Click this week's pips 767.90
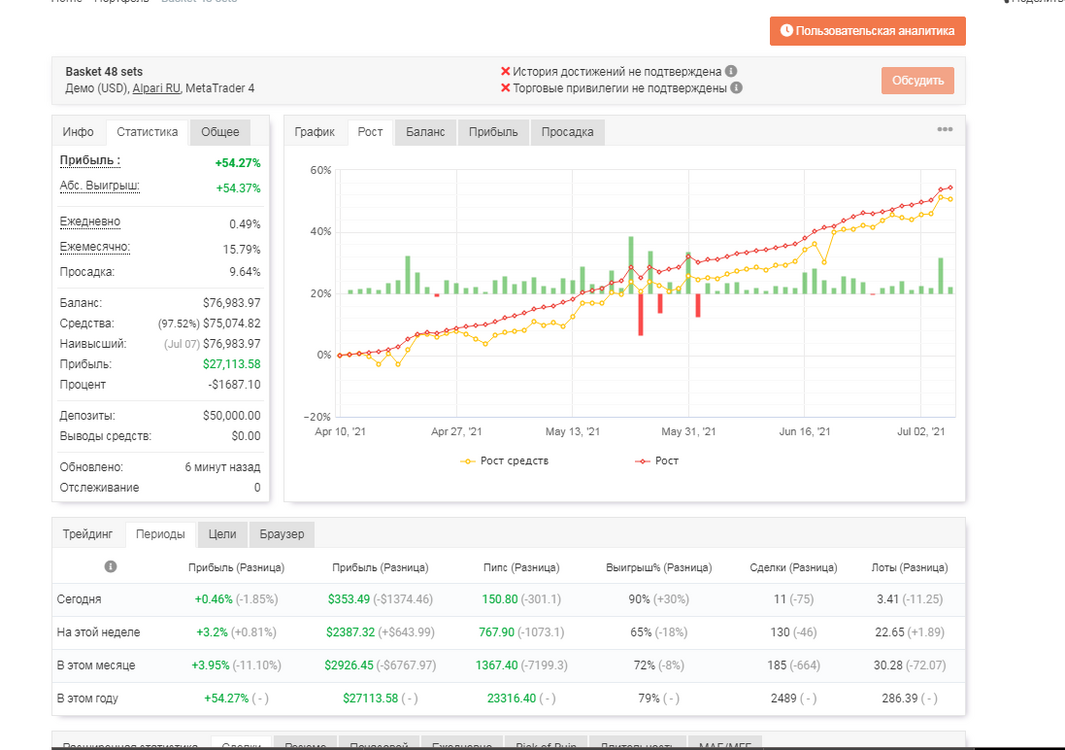The image size is (1065, 750). coord(497,632)
